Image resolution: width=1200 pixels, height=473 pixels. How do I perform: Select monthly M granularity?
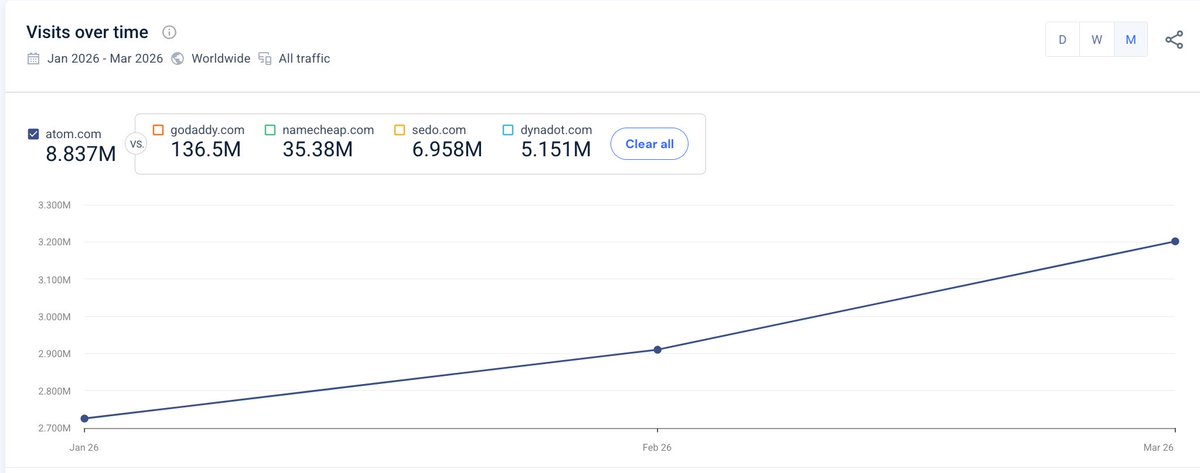[x=1131, y=40]
